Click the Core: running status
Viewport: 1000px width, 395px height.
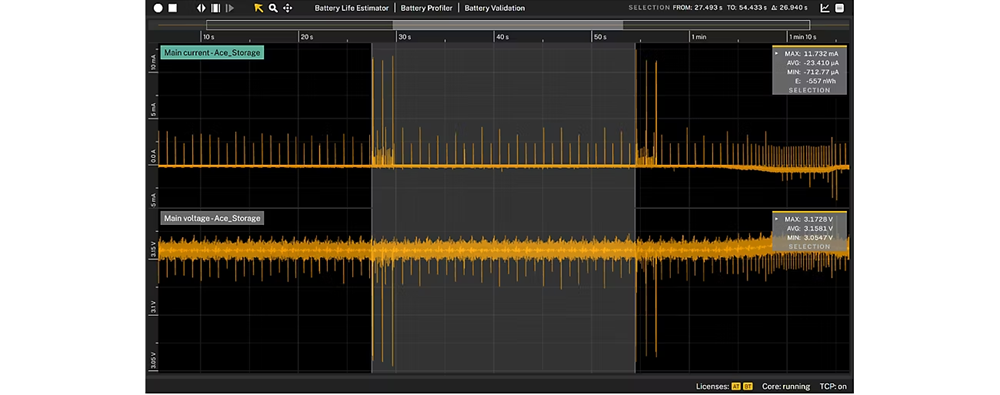tap(786, 387)
